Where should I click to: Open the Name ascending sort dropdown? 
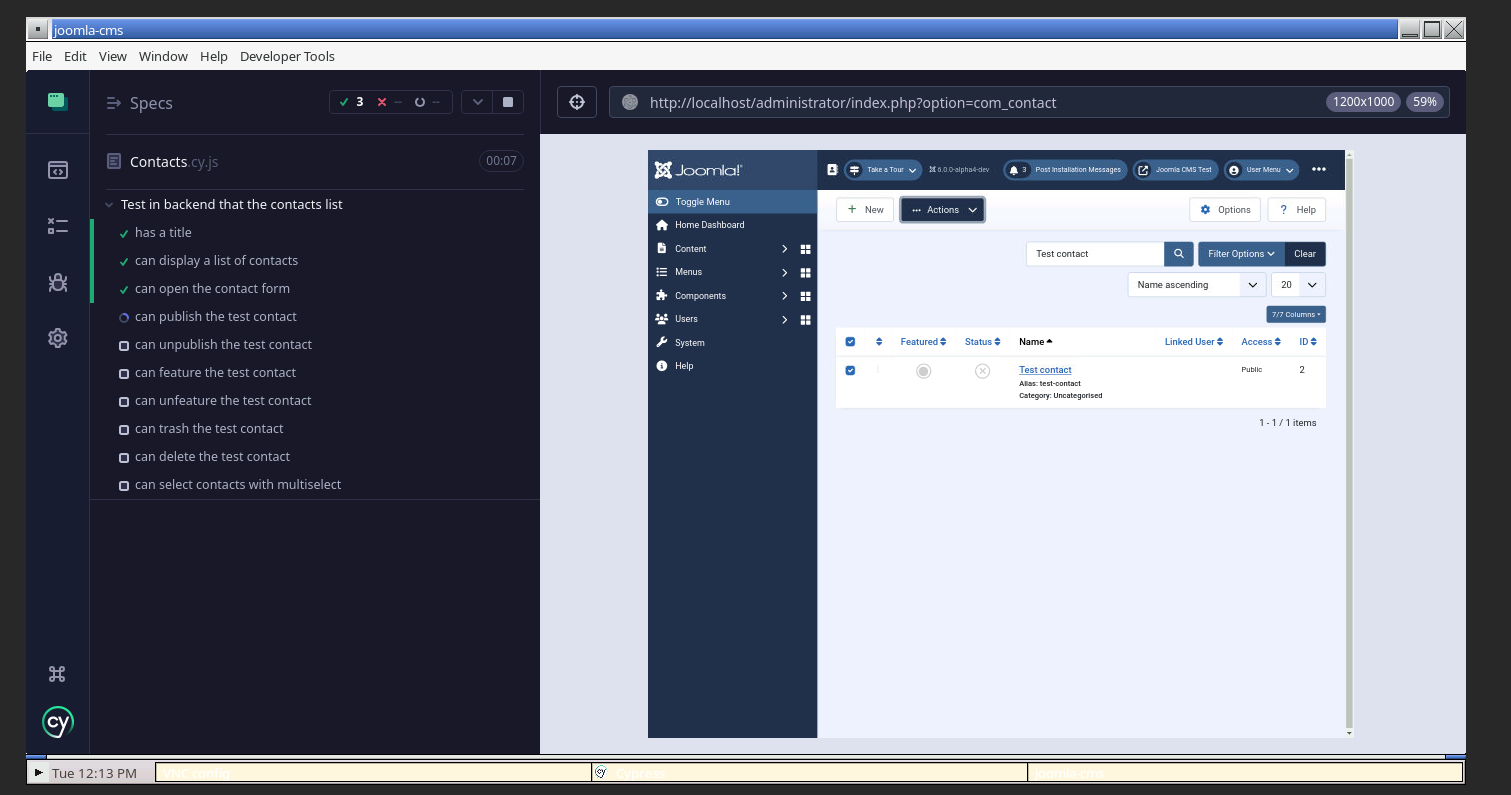point(1196,285)
